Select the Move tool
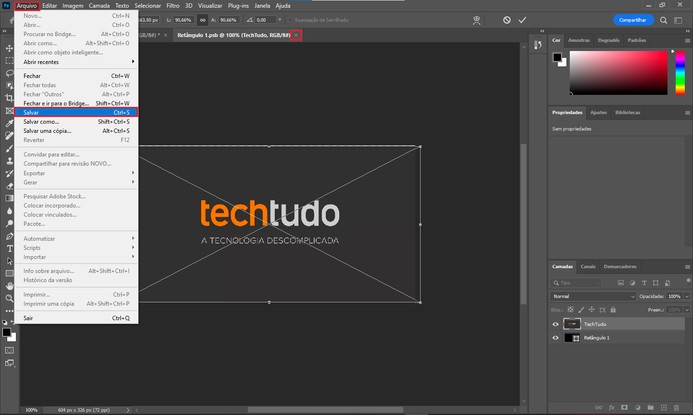The height and width of the screenshot is (415, 693). click(9, 48)
